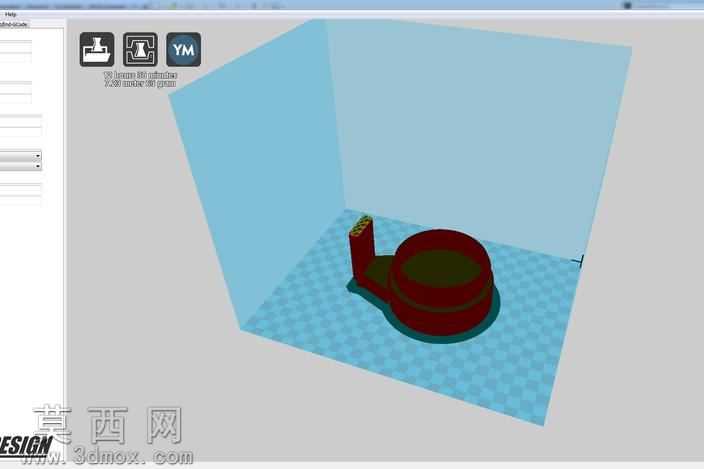The height and width of the screenshot is (469, 704).
Task: Open the Help menu
Action: click(x=10, y=15)
